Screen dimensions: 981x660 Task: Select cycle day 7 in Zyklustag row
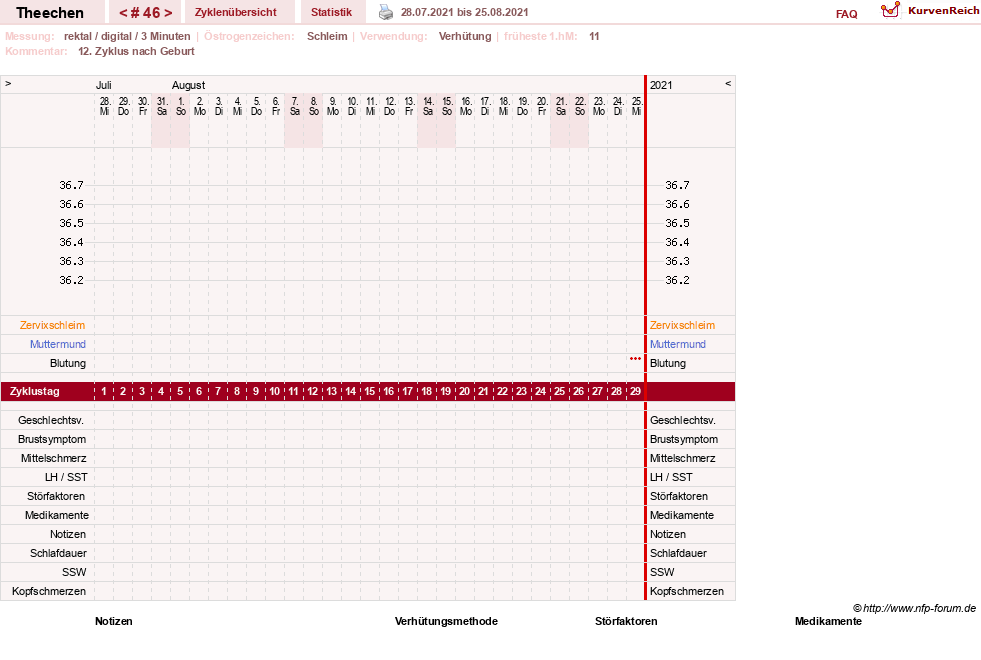click(x=218, y=392)
